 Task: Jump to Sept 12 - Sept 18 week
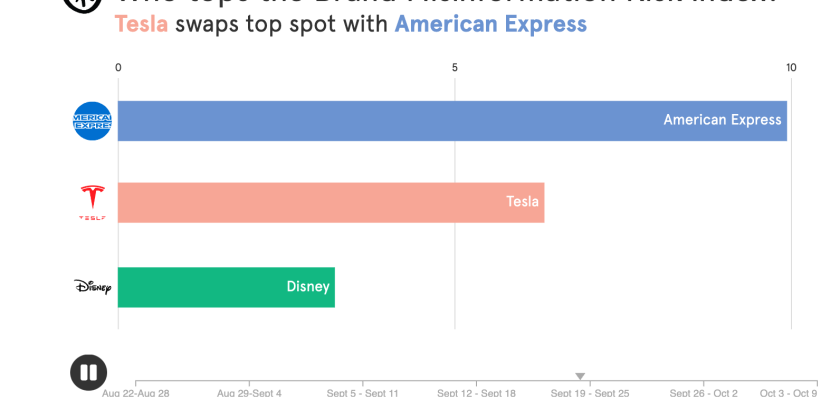tap(477, 393)
